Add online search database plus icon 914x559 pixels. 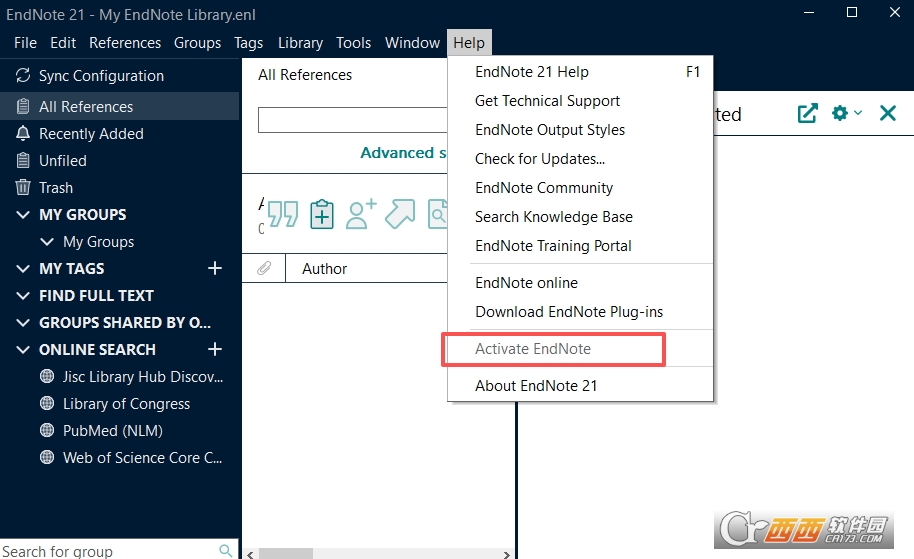215,349
